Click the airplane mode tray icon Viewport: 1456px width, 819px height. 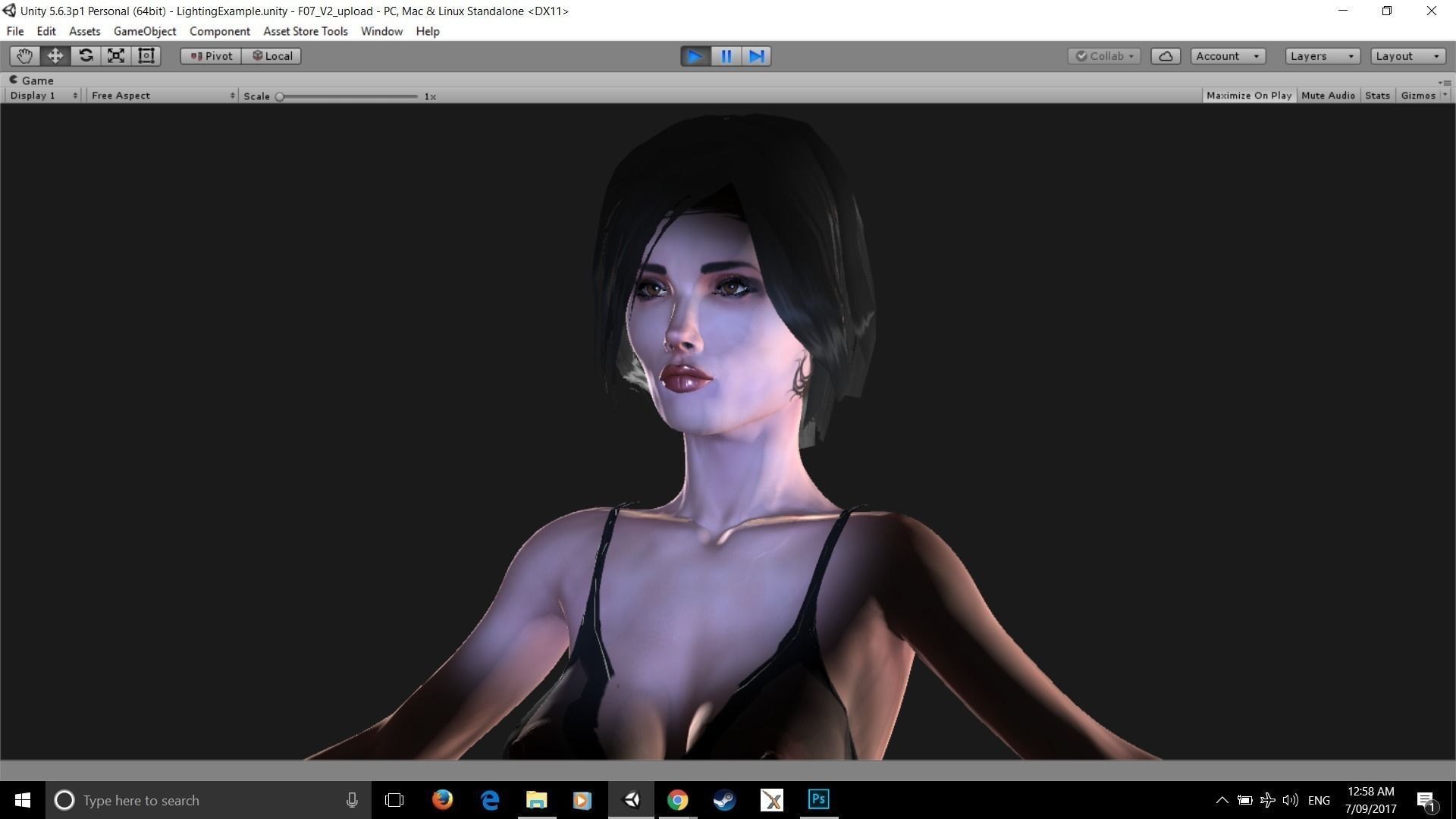pos(1267,800)
